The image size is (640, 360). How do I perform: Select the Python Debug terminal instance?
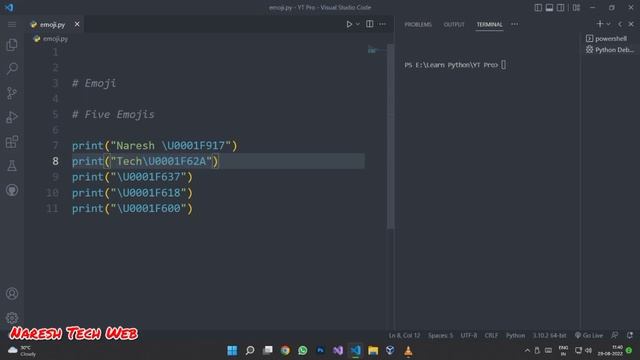click(x=610, y=50)
